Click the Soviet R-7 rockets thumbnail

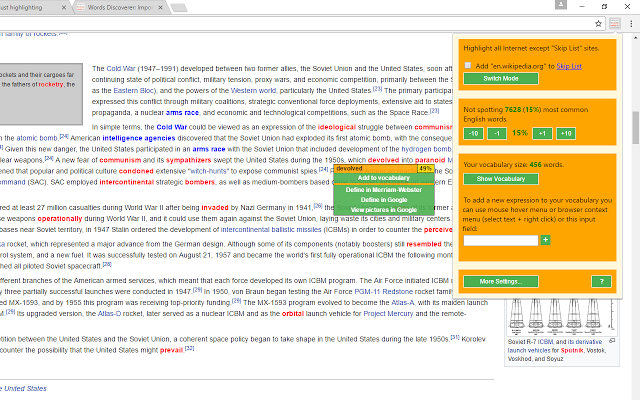(562, 317)
